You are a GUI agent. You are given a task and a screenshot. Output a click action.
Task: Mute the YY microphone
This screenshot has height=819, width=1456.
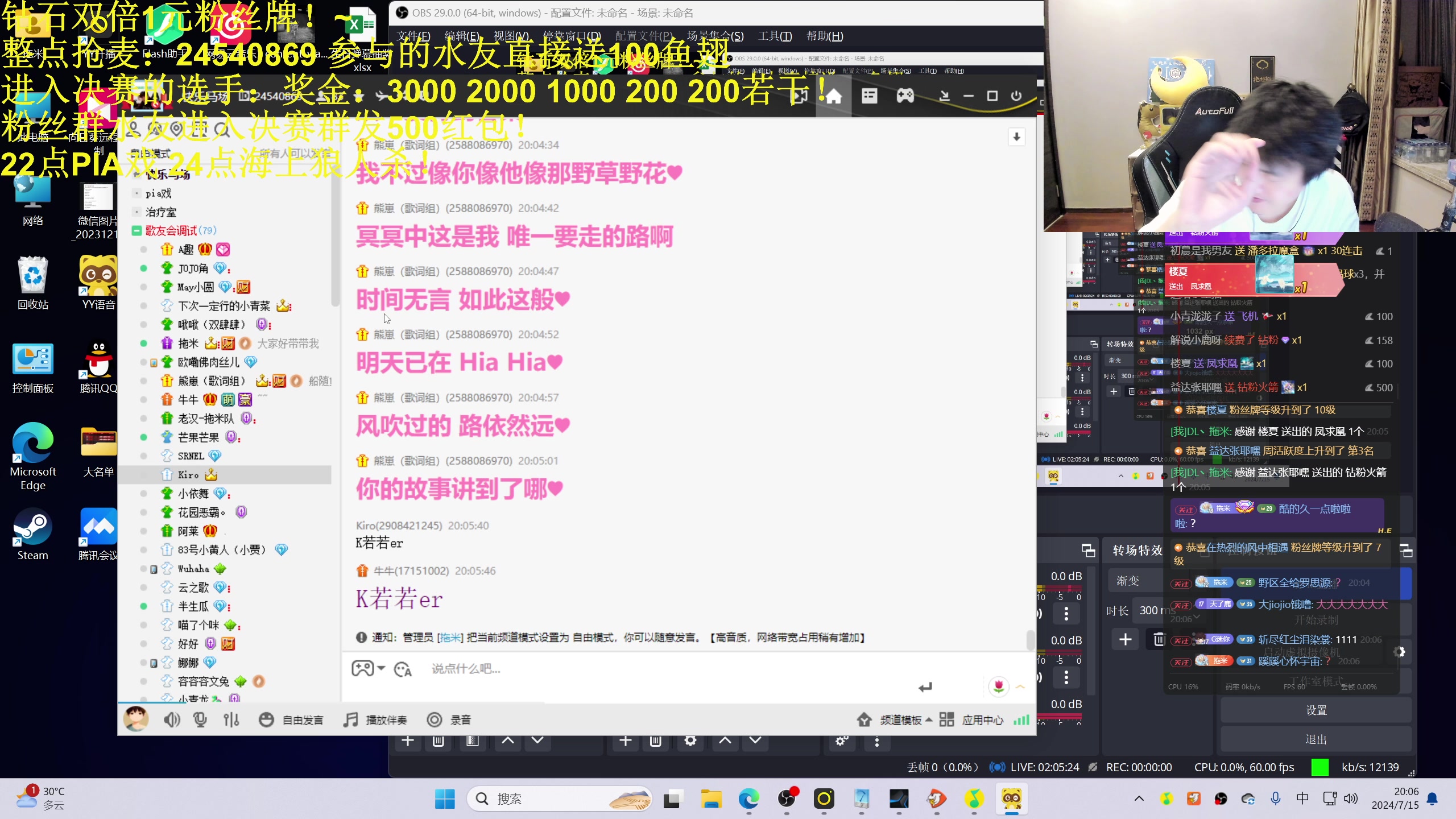200,720
